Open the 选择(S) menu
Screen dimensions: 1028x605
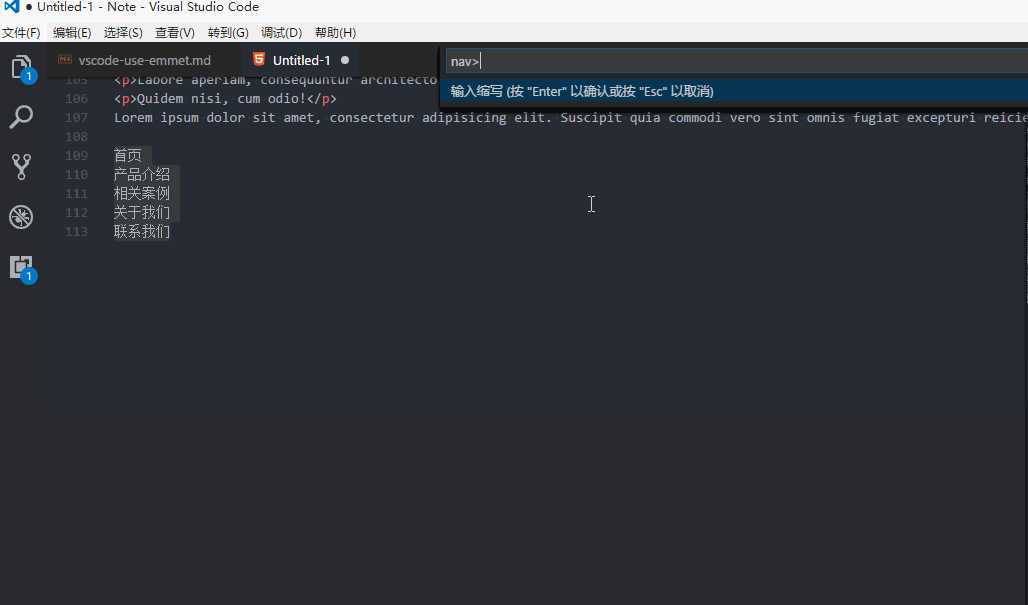point(123,33)
